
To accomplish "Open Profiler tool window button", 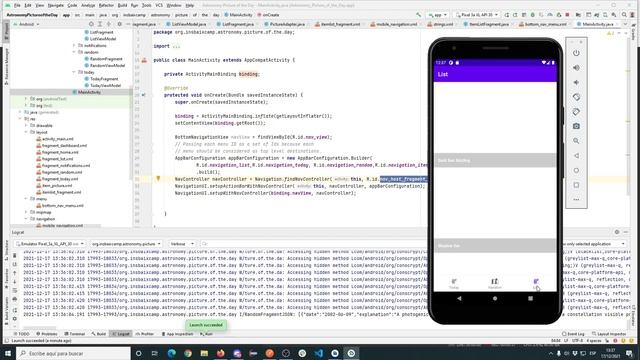I will click(x=144, y=334).
